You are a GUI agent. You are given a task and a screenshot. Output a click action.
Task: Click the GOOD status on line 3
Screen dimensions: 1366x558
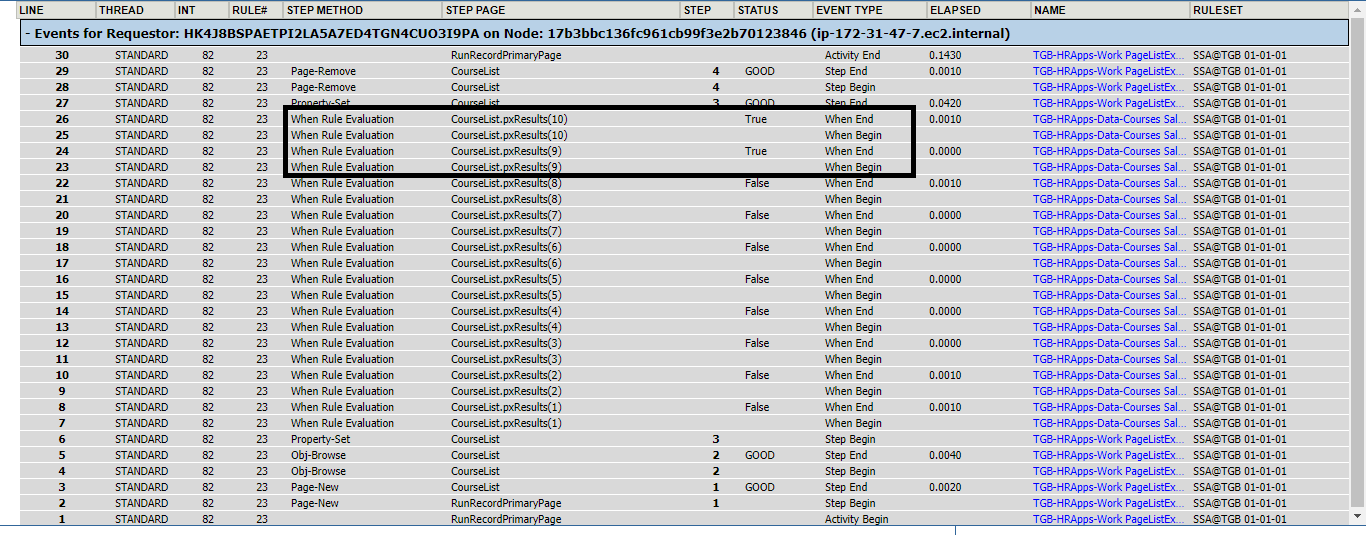click(760, 487)
